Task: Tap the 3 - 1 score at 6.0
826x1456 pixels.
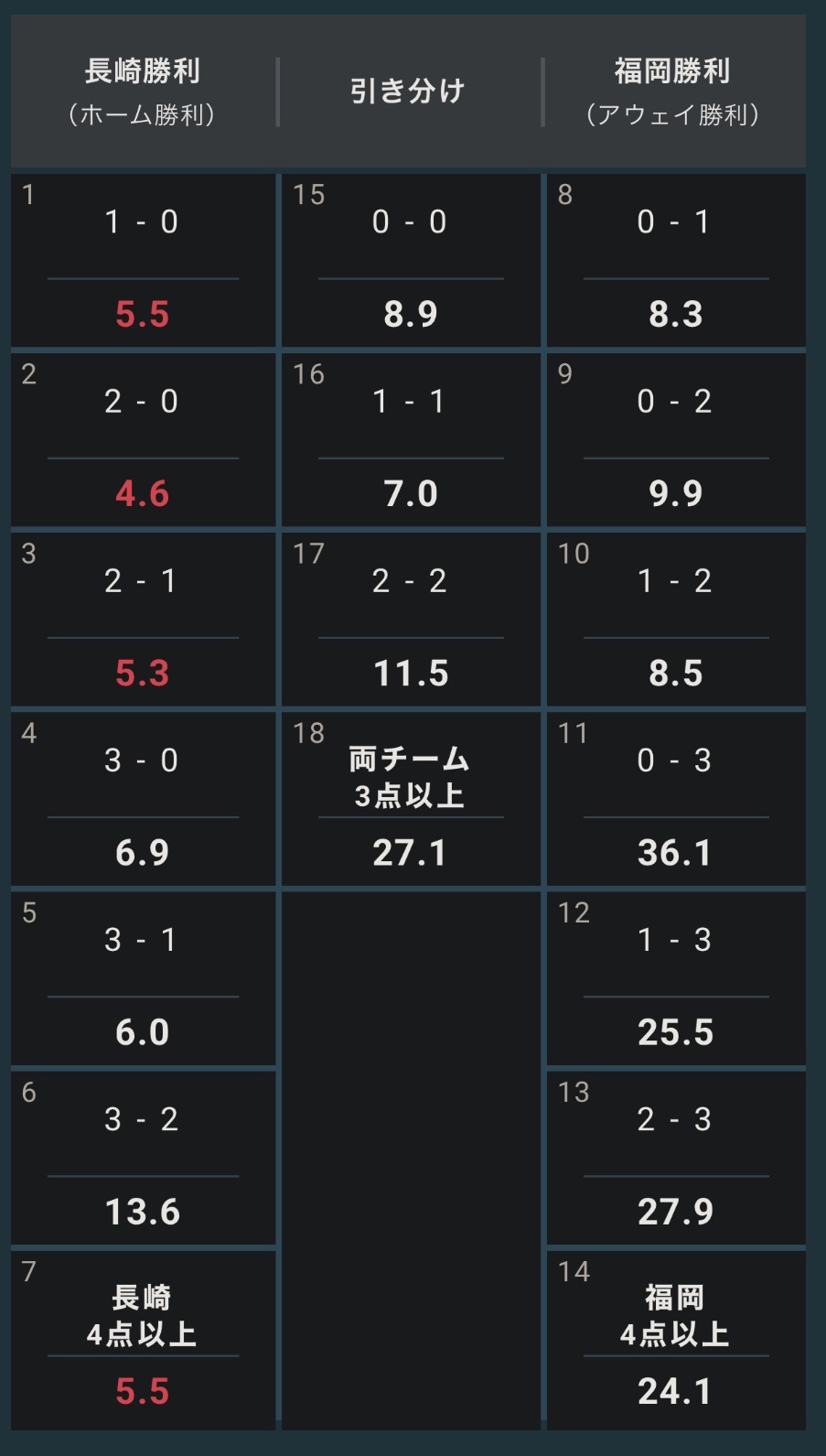Action: (143, 978)
